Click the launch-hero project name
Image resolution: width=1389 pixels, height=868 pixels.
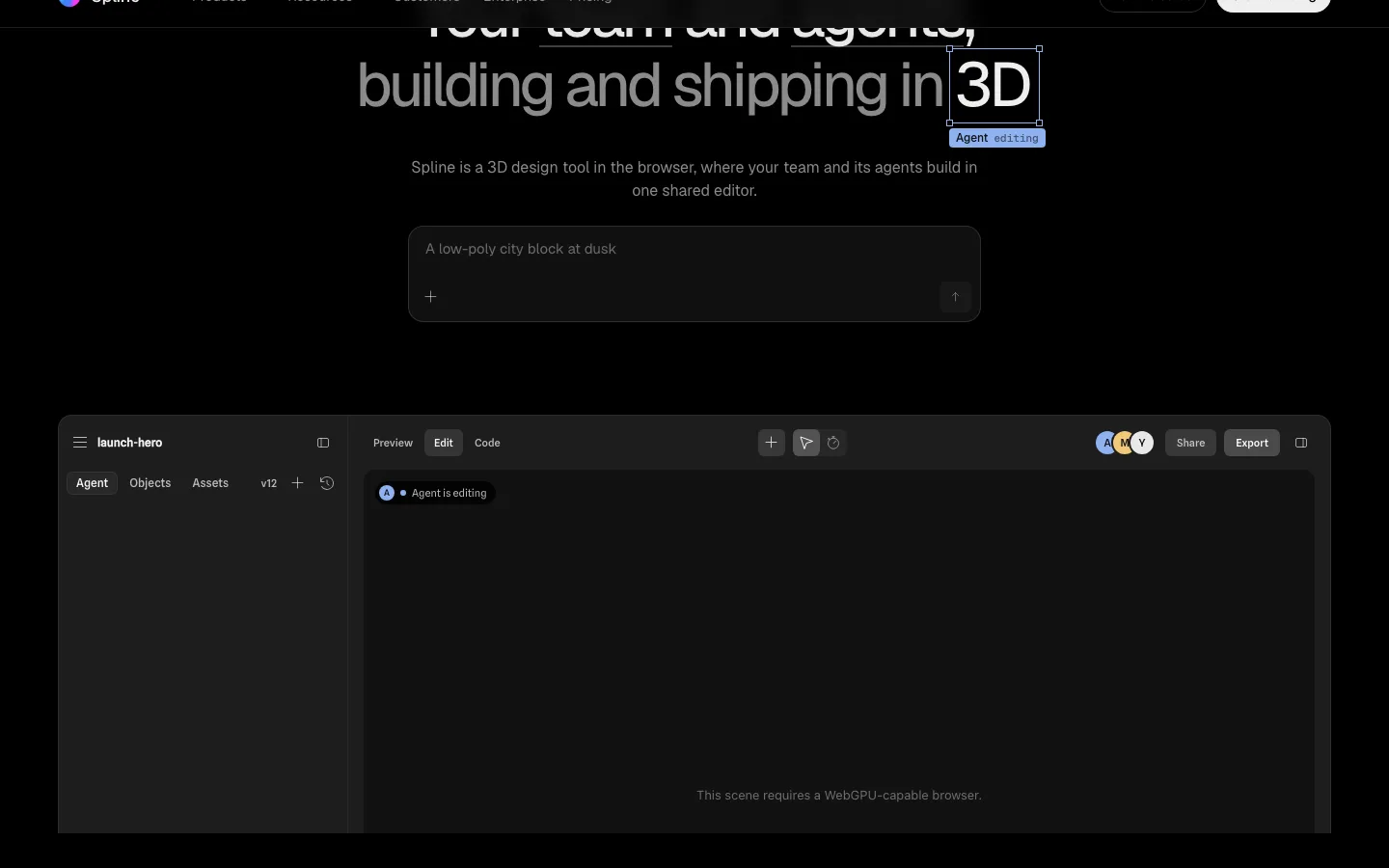[x=130, y=443]
